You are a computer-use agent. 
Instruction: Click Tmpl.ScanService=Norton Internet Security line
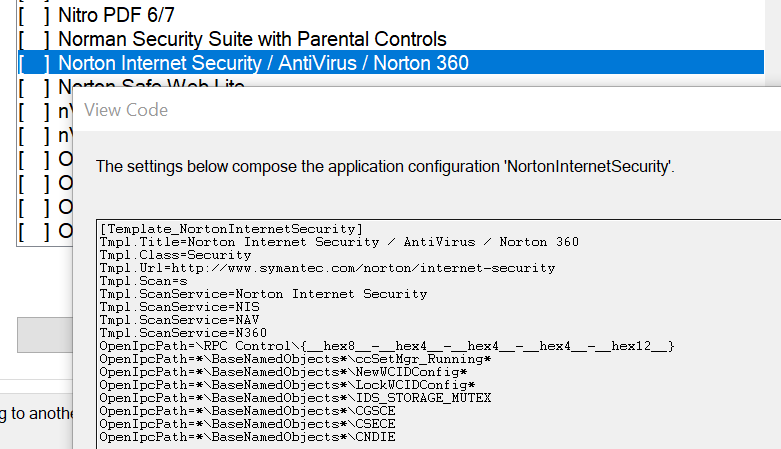[x=263, y=294]
